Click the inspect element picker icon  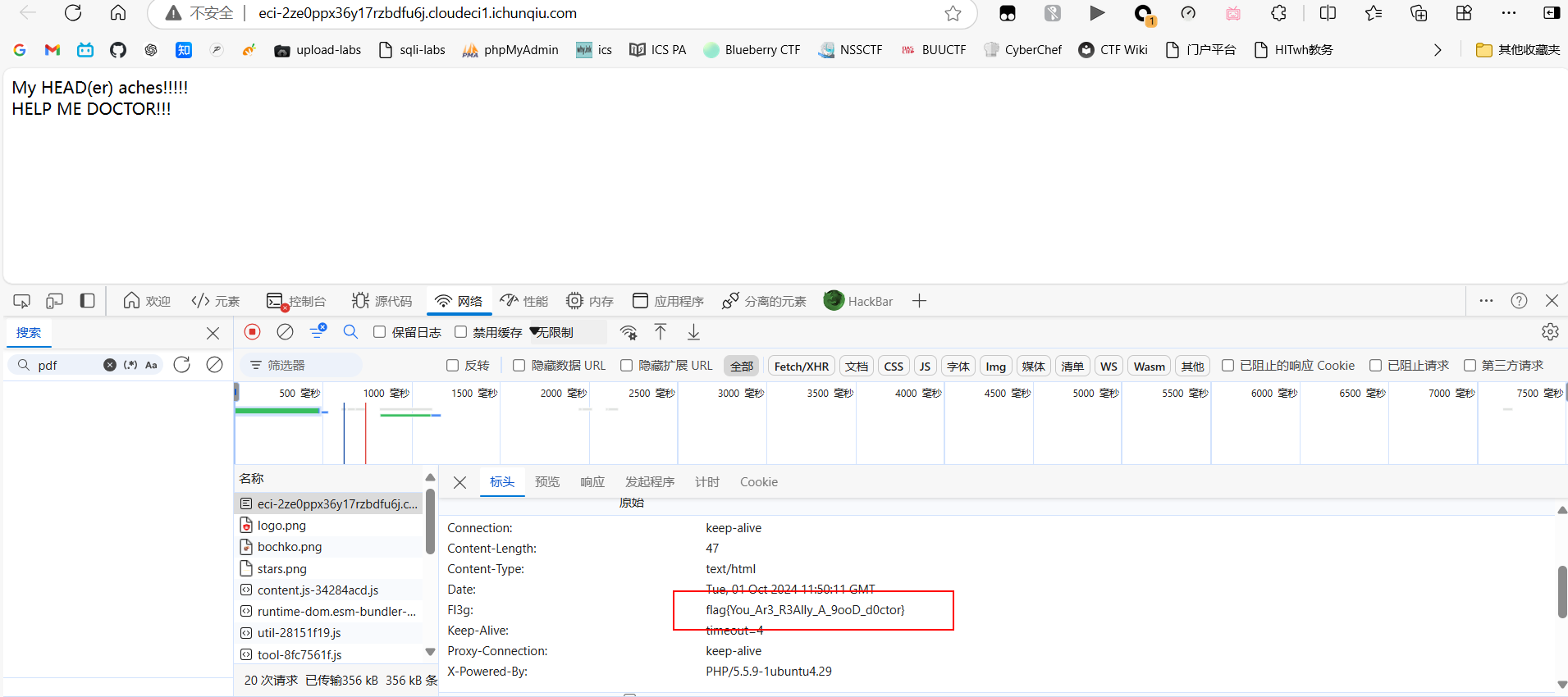pos(22,301)
